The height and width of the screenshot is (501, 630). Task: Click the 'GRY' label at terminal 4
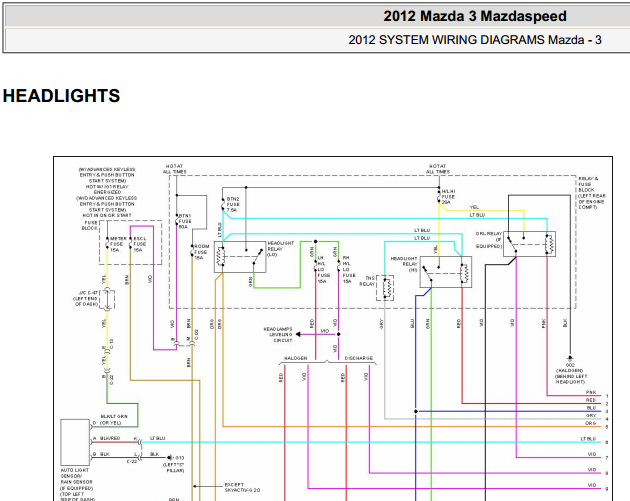pyautogui.click(x=591, y=415)
